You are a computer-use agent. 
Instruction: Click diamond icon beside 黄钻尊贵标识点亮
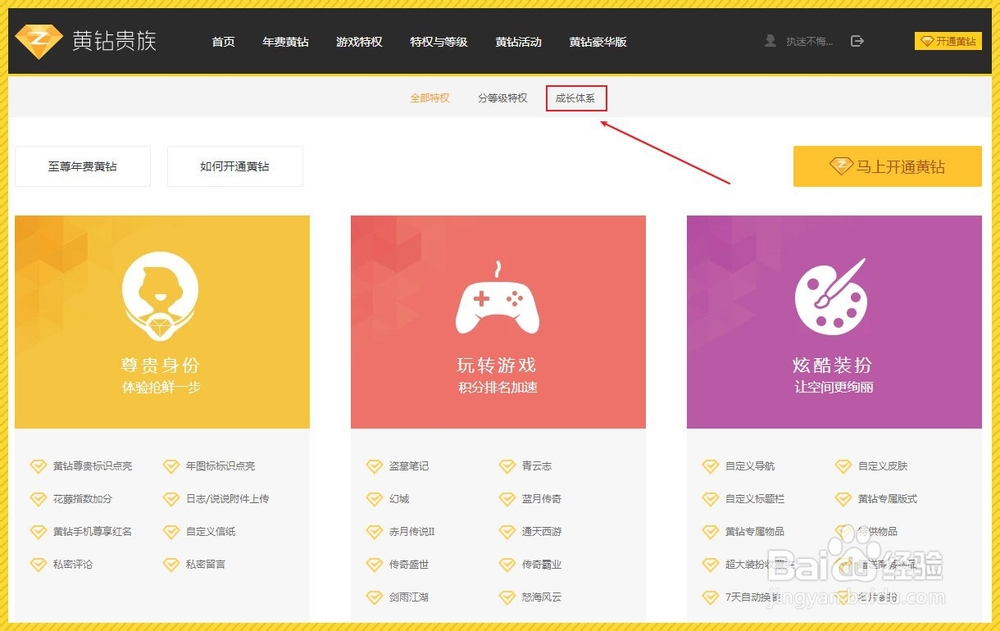38,466
